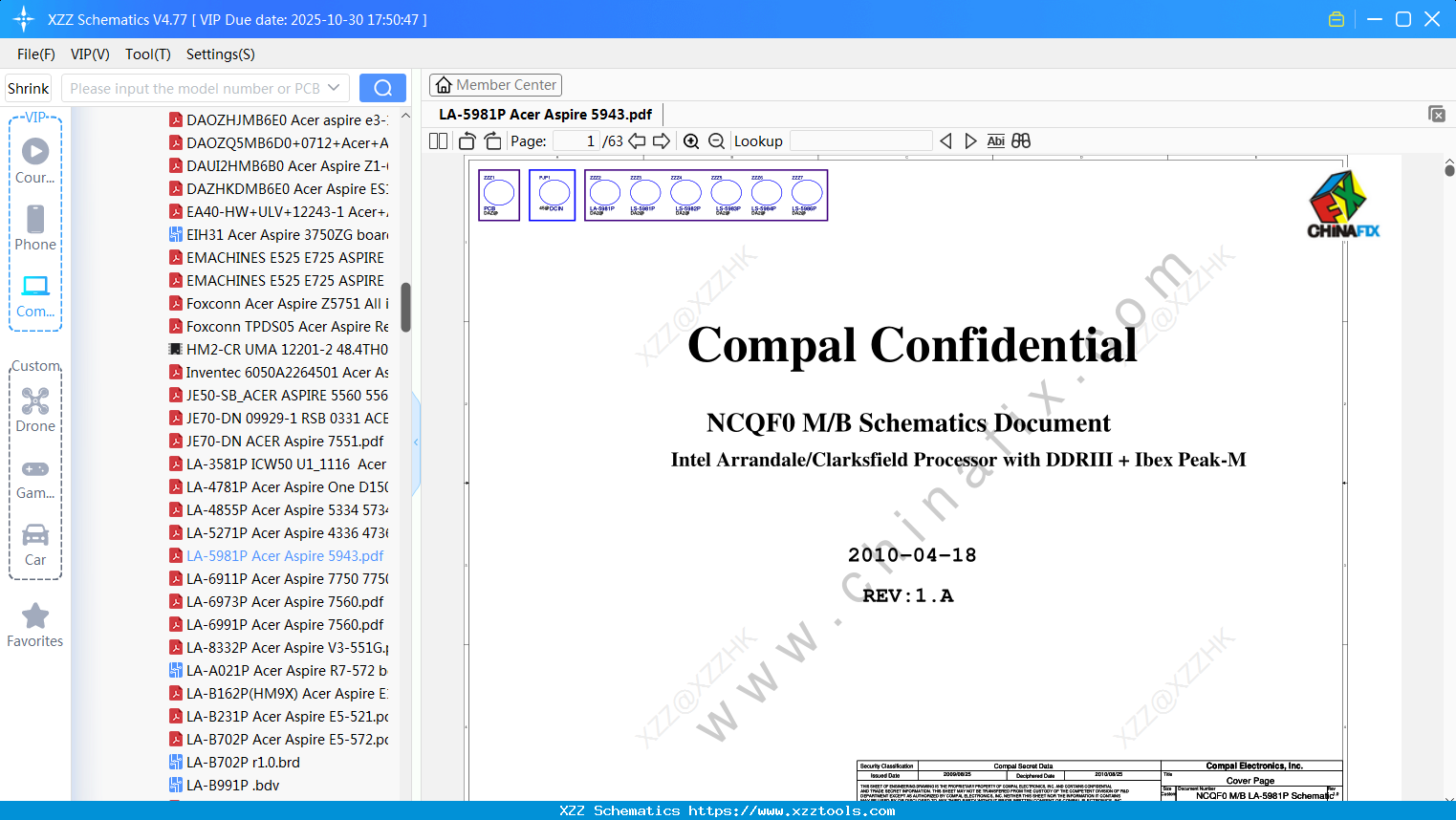Open Inventec 6050A2264501 Acer file

278,373
